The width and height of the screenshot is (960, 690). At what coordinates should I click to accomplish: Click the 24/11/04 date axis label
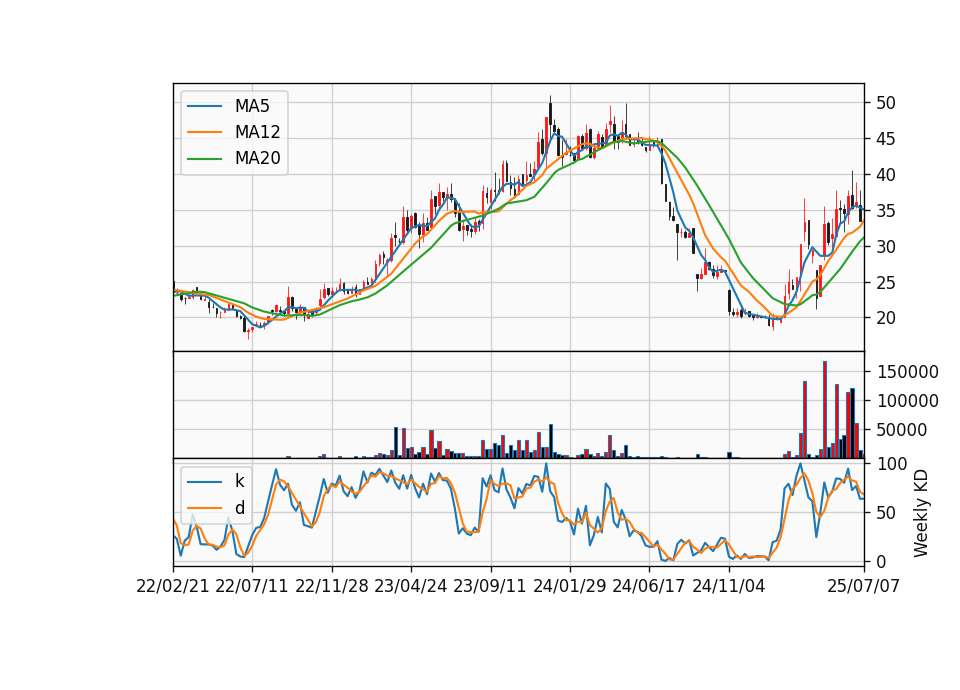click(729, 586)
